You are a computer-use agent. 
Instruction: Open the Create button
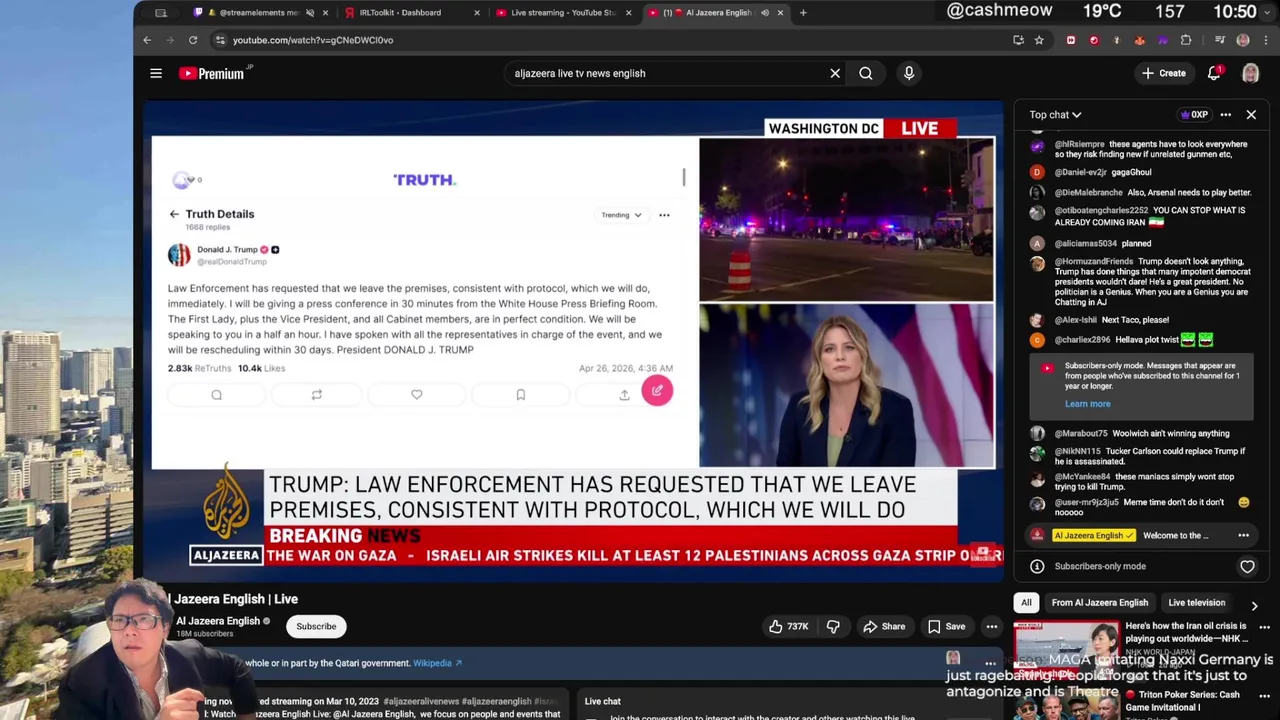(1164, 73)
